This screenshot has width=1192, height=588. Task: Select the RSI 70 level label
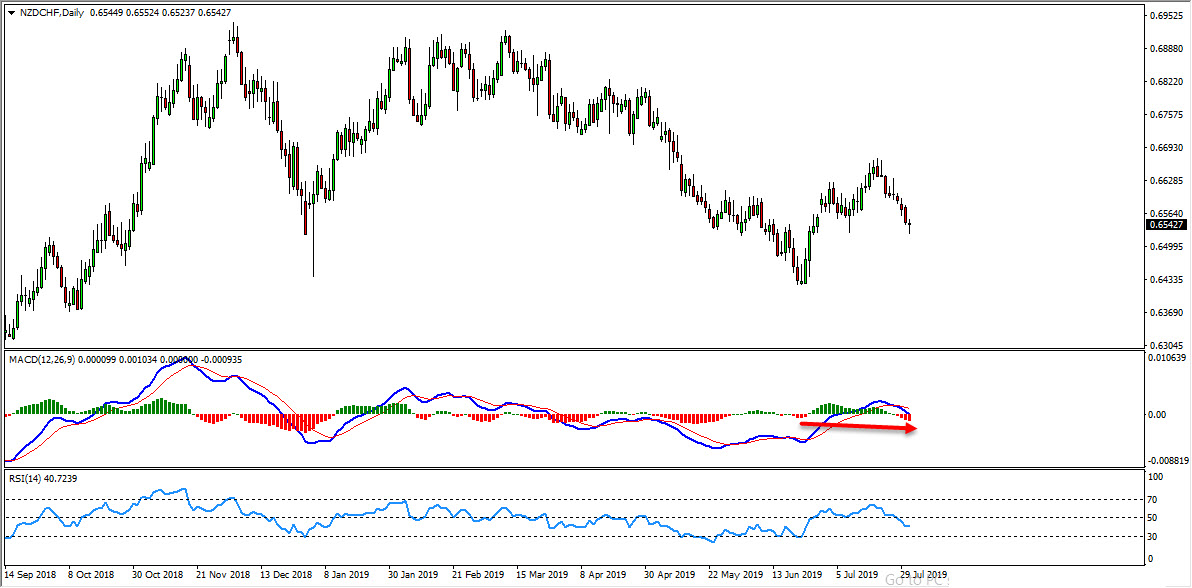pos(1152,498)
